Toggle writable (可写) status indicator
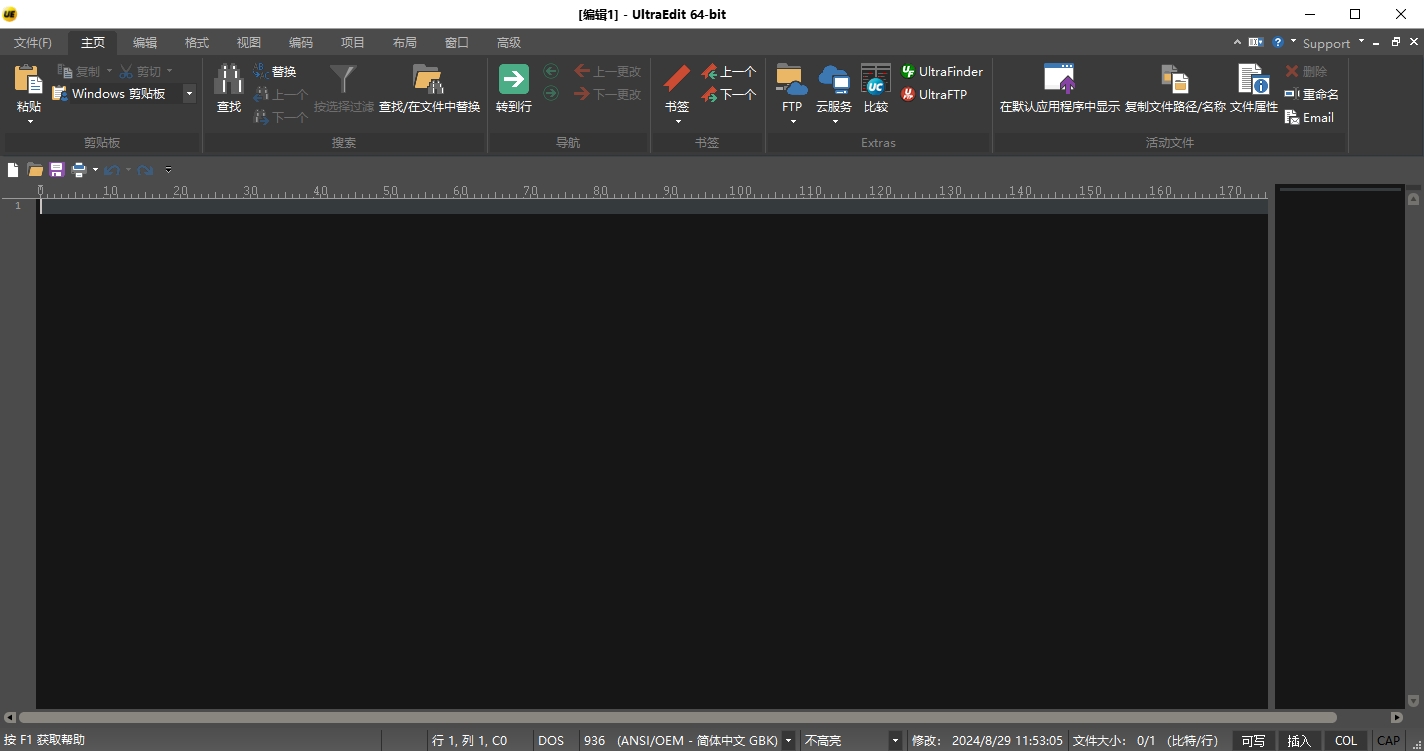This screenshot has width=1424, height=751. [x=1253, y=741]
